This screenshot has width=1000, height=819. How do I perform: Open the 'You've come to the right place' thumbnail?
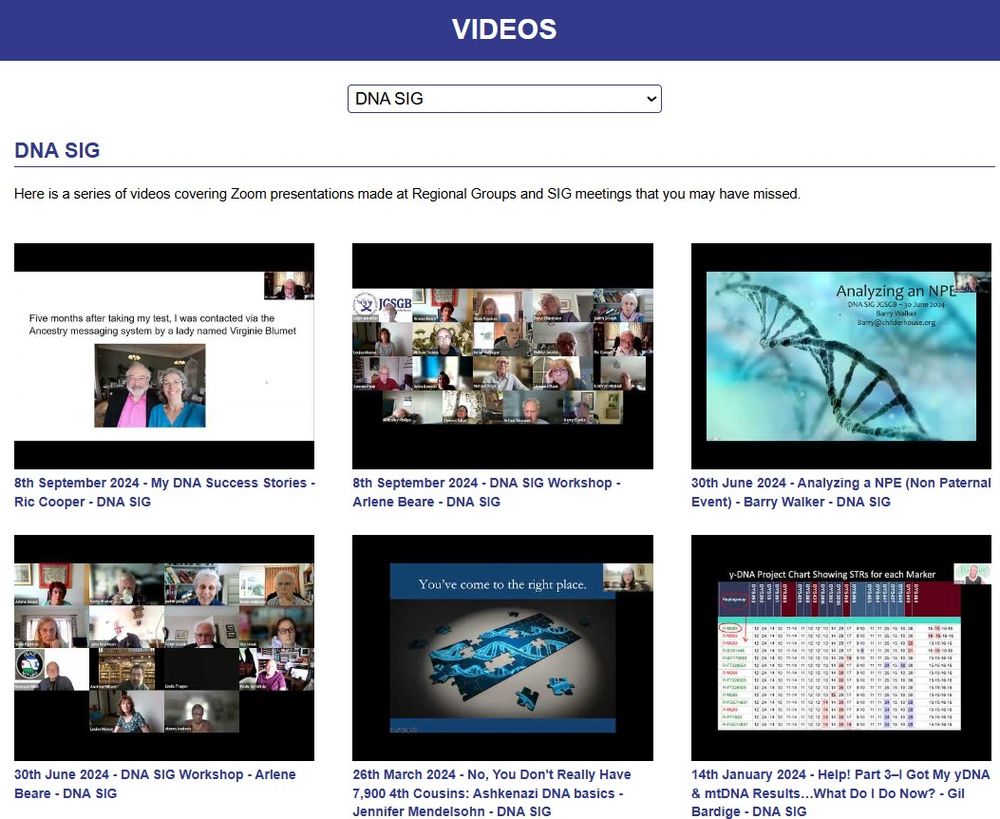503,647
